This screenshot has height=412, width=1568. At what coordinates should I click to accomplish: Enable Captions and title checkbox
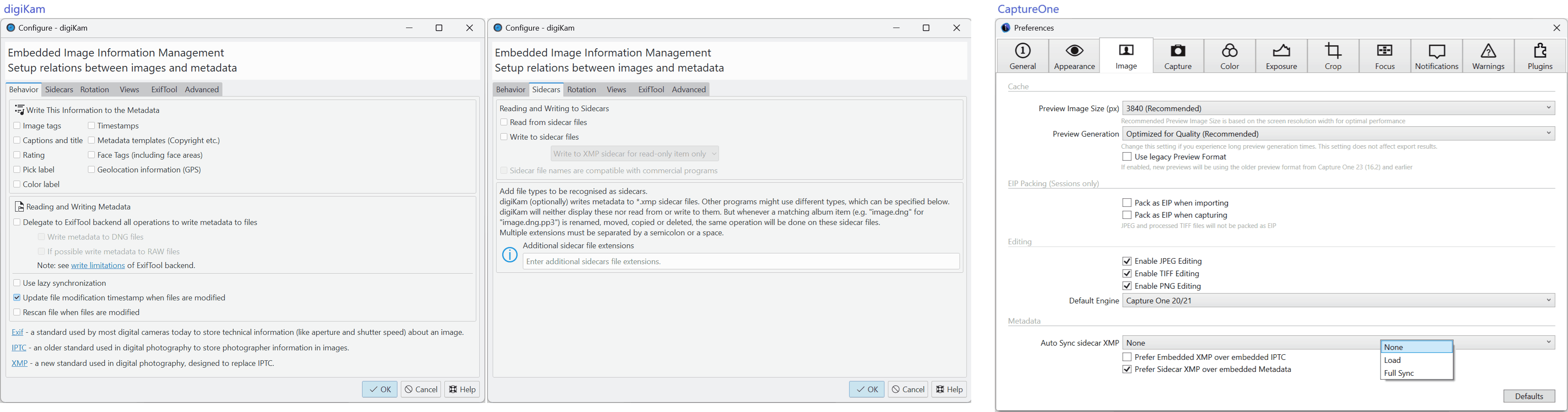[17, 140]
